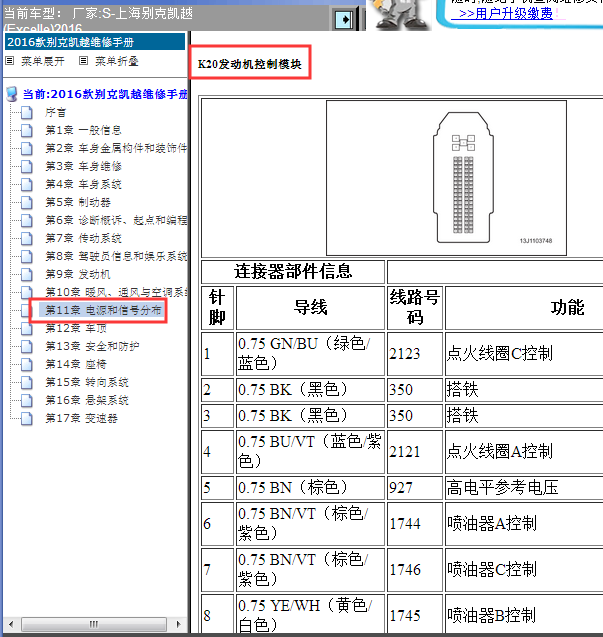Open 第16章 悬架系统

click(x=87, y=400)
